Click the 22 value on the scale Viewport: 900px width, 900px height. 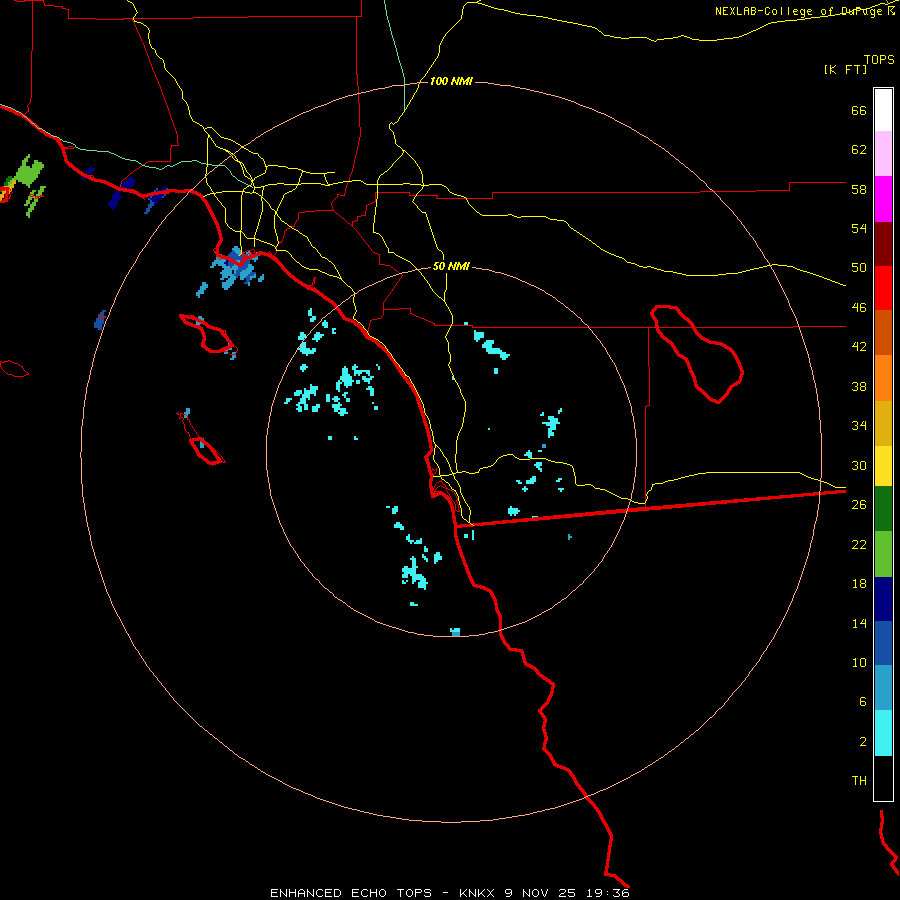pyautogui.click(x=859, y=544)
